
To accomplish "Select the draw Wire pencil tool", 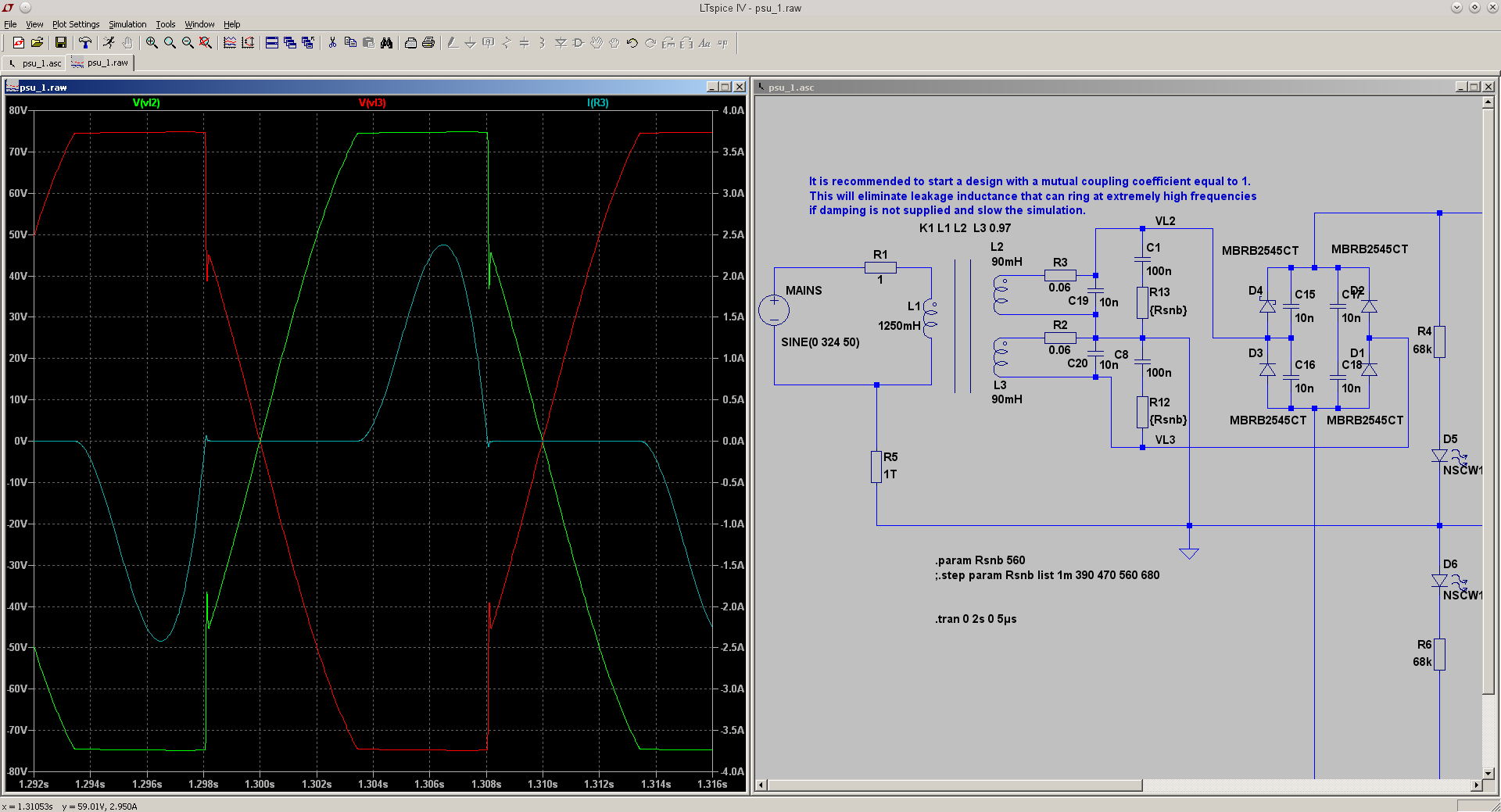I will click(x=453, y=43).
